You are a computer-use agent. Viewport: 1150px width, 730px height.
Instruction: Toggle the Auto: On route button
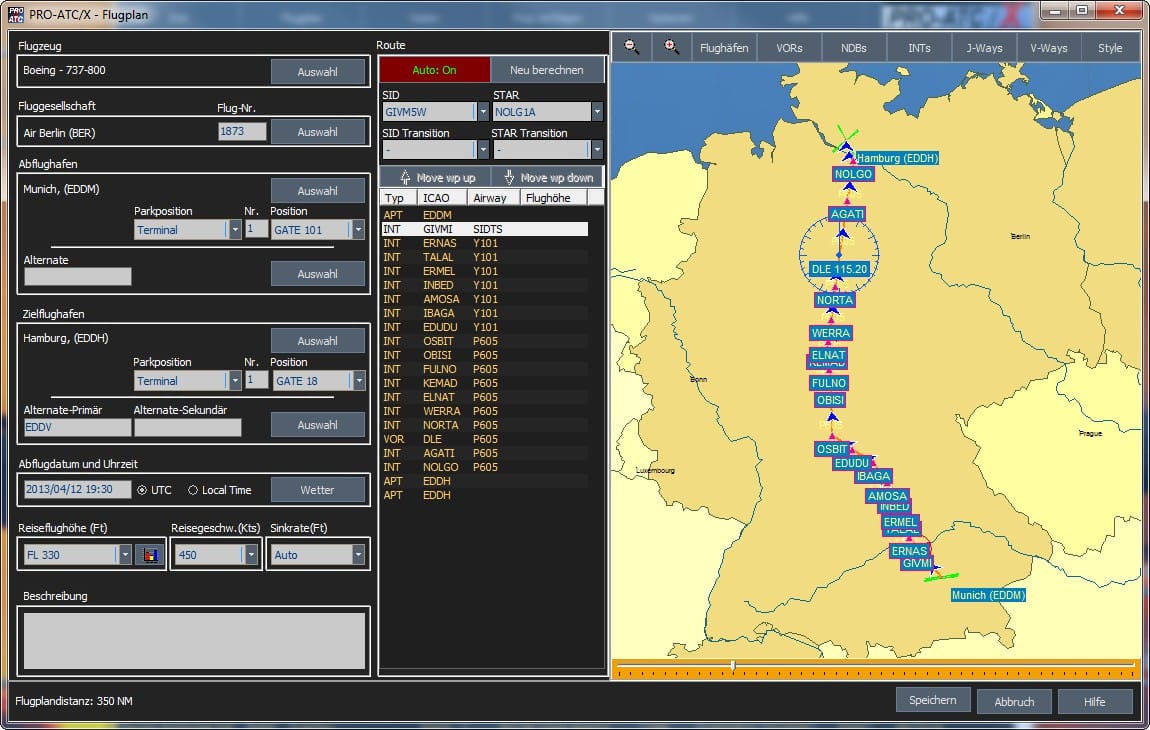pyautogui.click(x=434, y=70)
